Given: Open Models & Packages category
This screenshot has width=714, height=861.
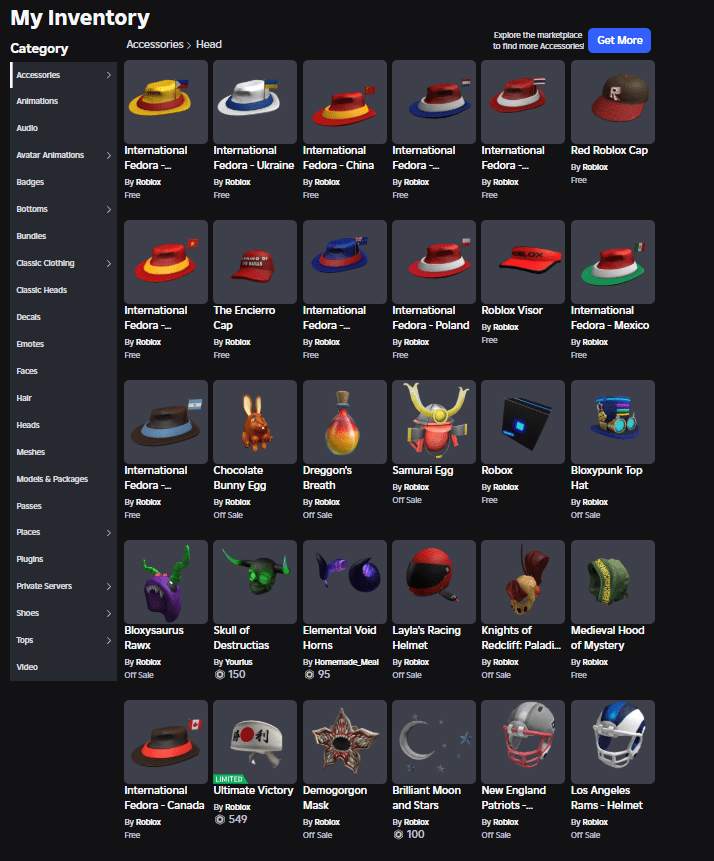Looking at the screenshot, I should pyautogui.click(x=63, y=479).
